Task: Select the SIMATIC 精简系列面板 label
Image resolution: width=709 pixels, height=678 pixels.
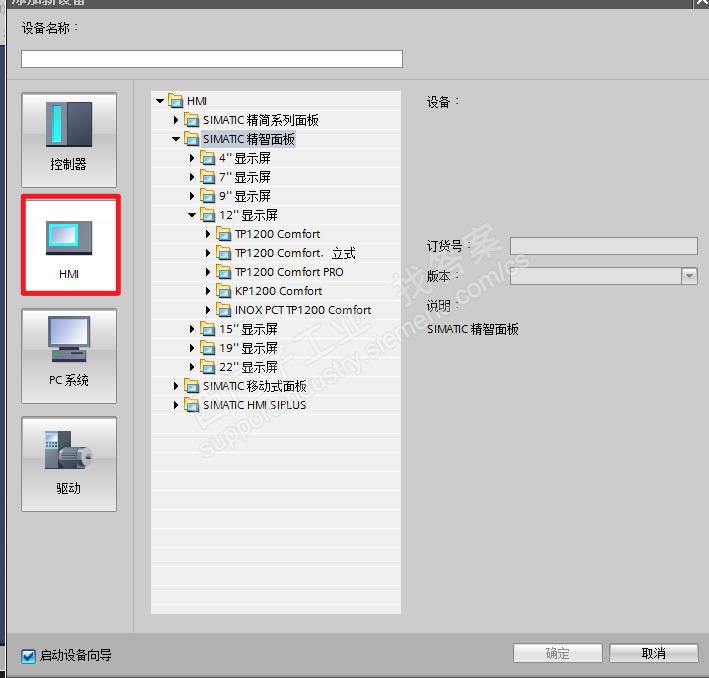Action: [261, 120]
